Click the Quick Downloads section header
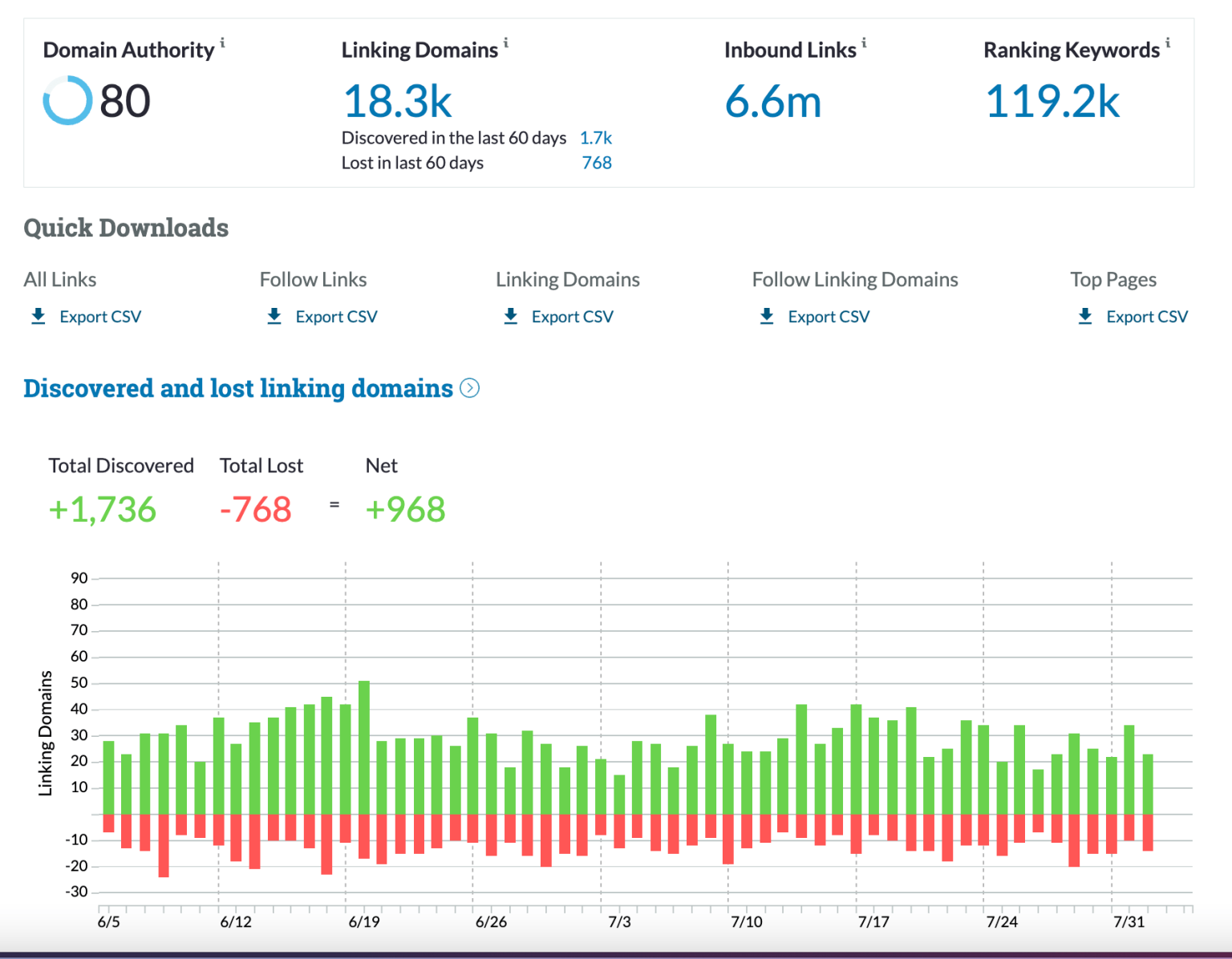This screenshot has width=1232, height=959. click(x=125, y=228)
